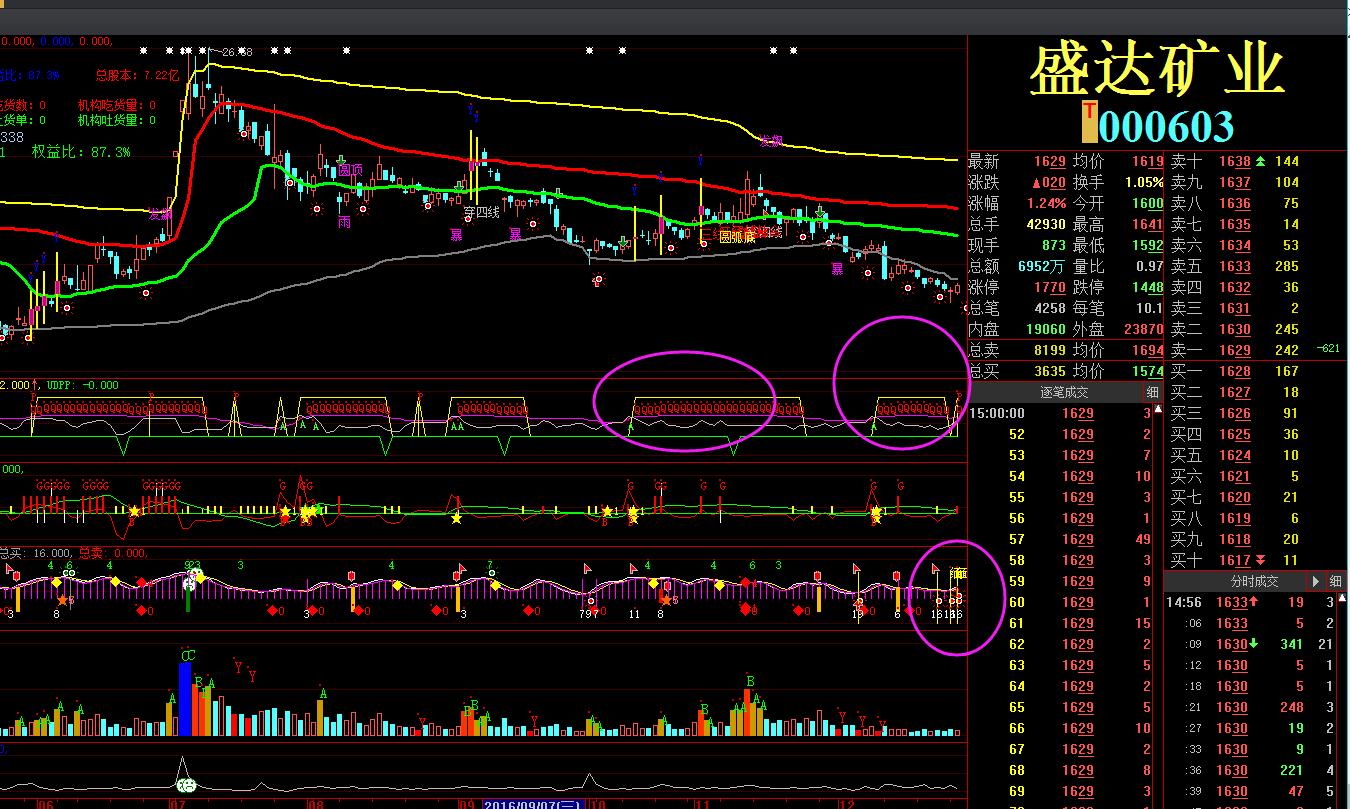Click the 圆顶 signal label on chart
1350x809 pixels.
click(x=350, y=170)
